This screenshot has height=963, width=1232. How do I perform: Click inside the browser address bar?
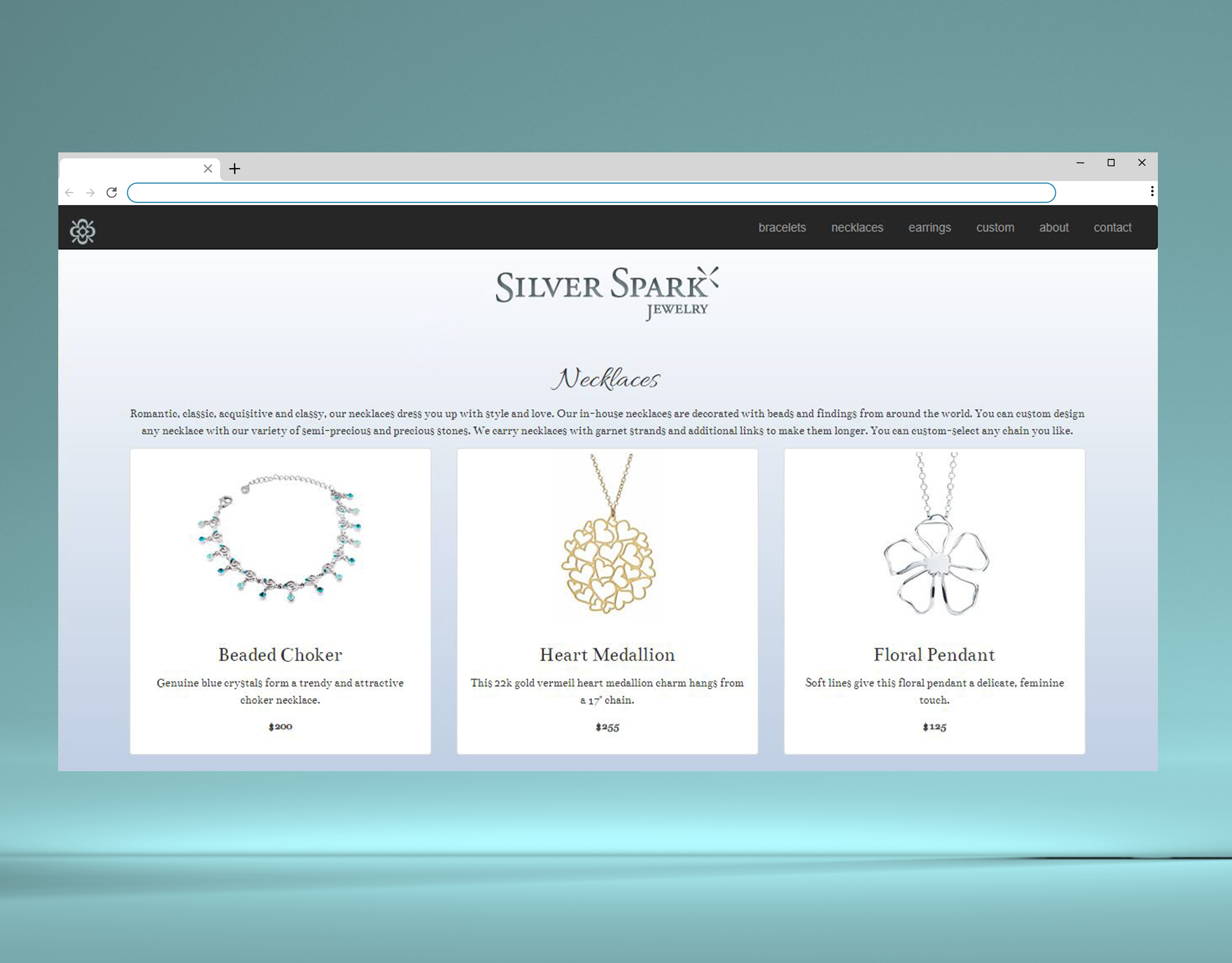(591, 193)
